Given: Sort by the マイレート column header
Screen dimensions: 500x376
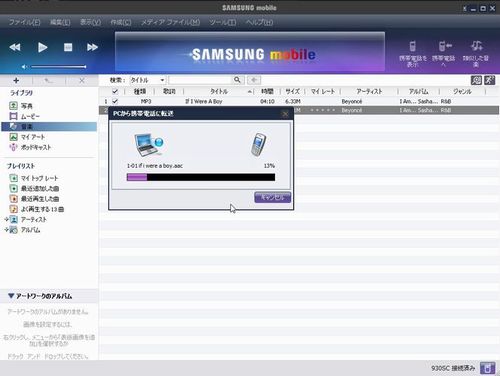Looking at the screenshot, I should 323,91.
